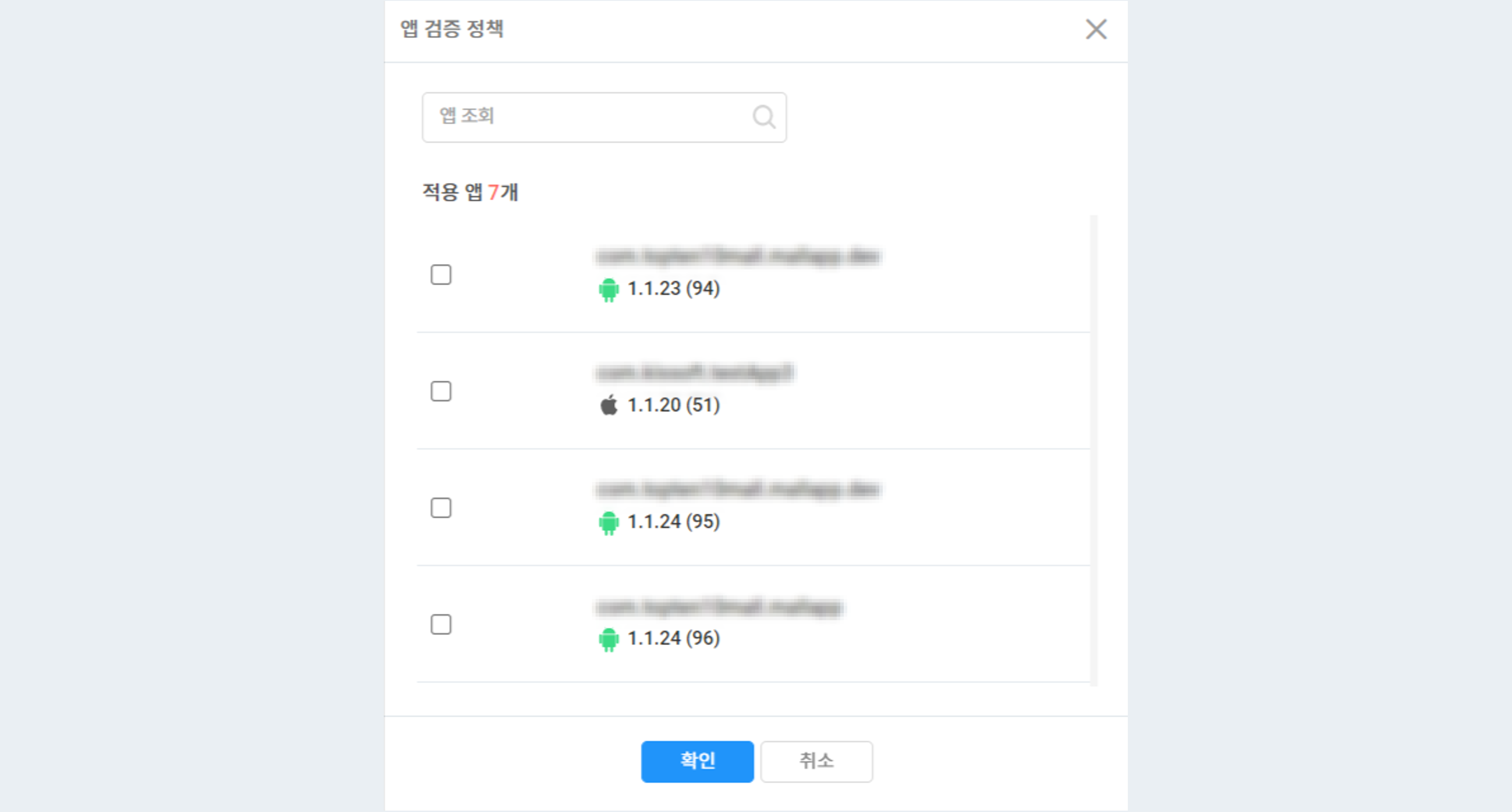
Task: Check the box for version 1.1.23 (94)
Action: click(441, 275)
